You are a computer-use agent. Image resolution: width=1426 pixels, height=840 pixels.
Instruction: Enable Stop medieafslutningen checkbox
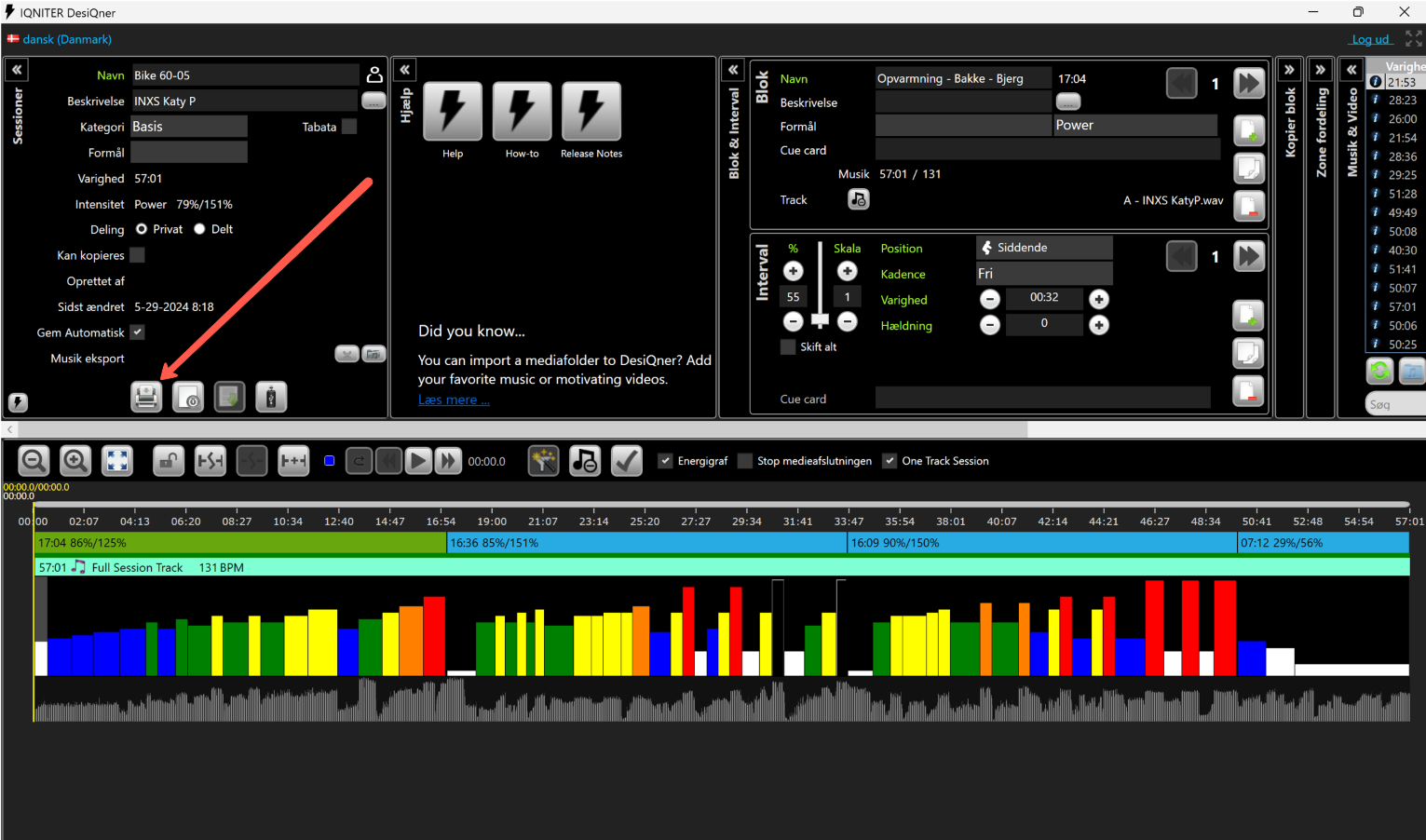pos(745,461)
